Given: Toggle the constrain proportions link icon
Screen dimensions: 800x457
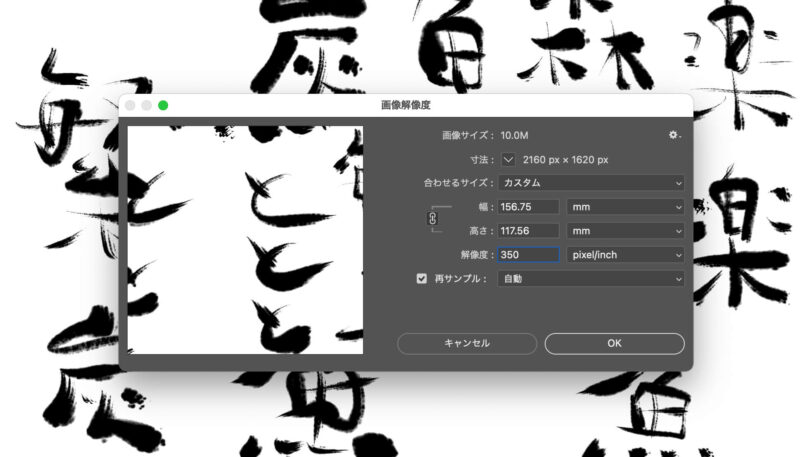Looking at the screenshot, I should click(x=432, y=219).
